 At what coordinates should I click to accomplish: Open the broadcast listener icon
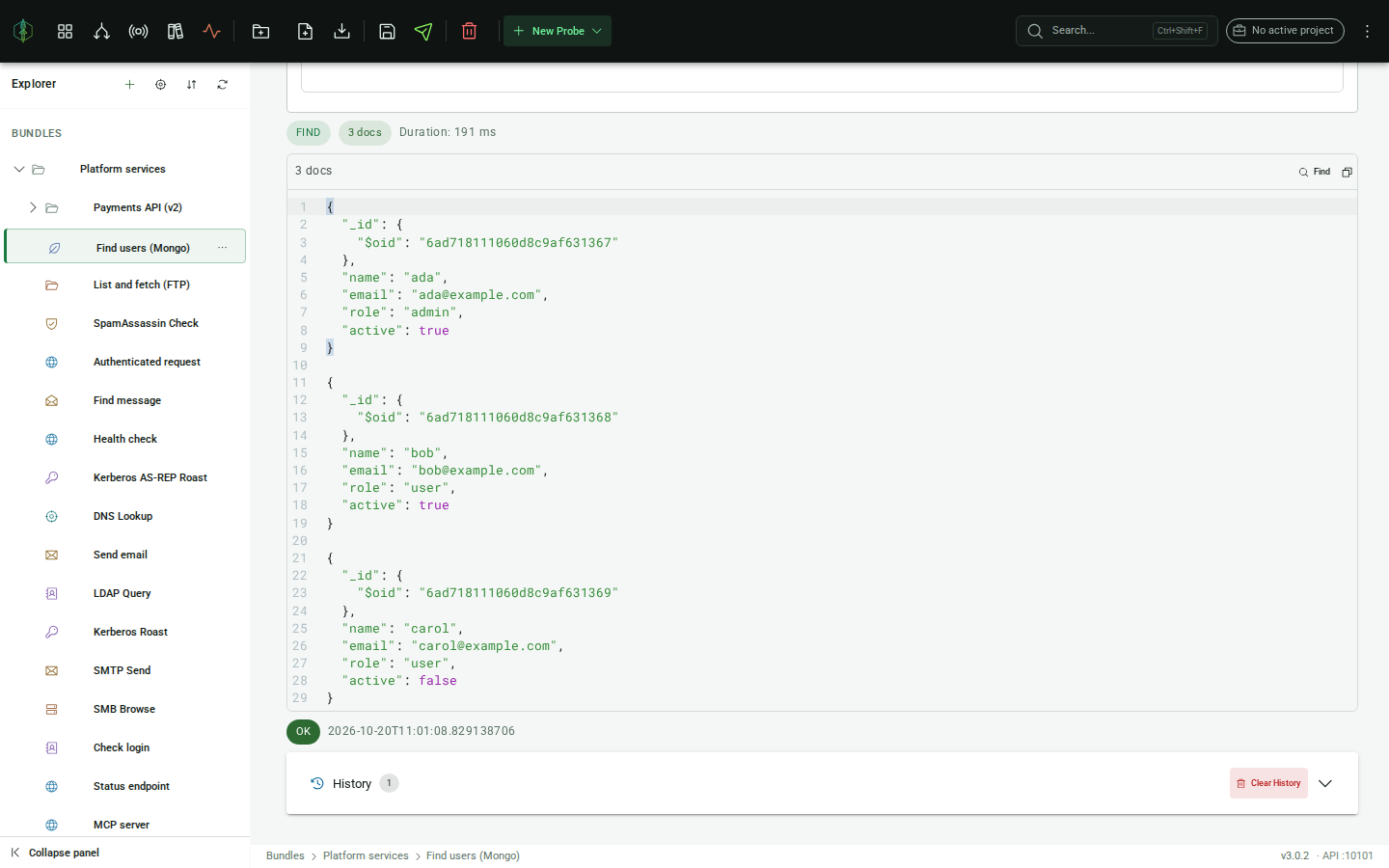138,31
